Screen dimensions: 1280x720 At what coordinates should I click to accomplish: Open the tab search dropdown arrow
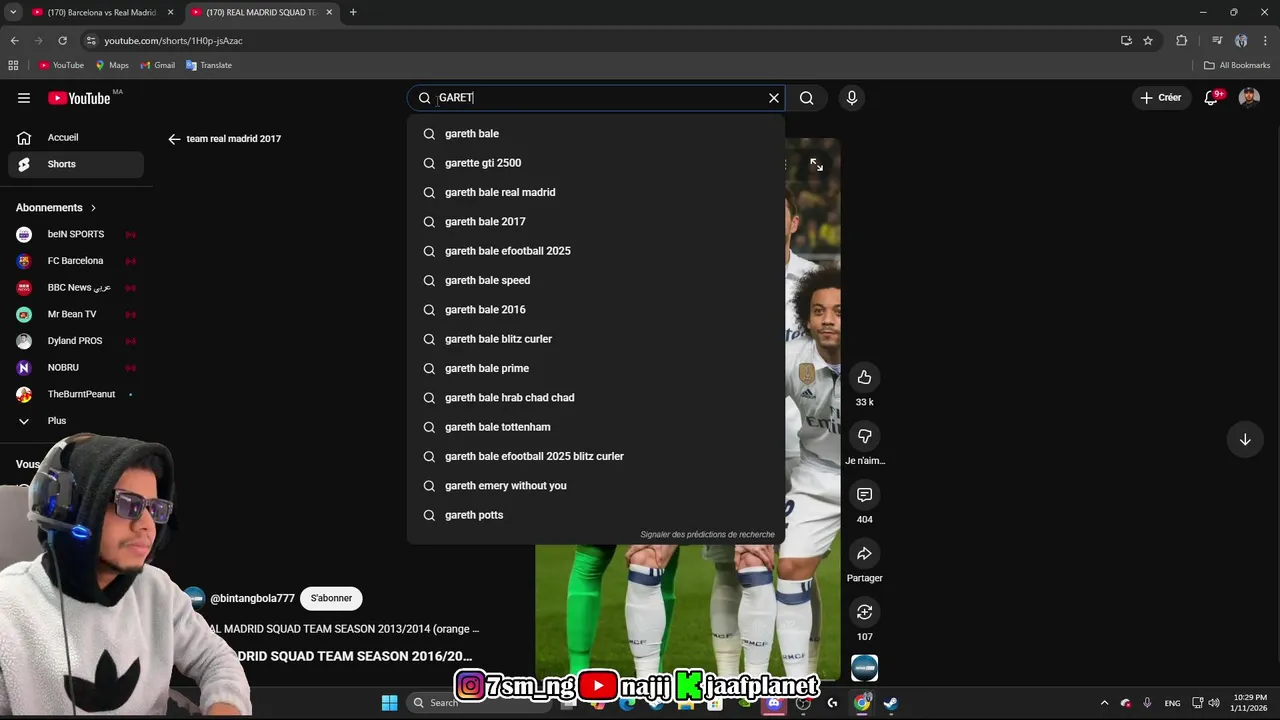pos(13,12)
